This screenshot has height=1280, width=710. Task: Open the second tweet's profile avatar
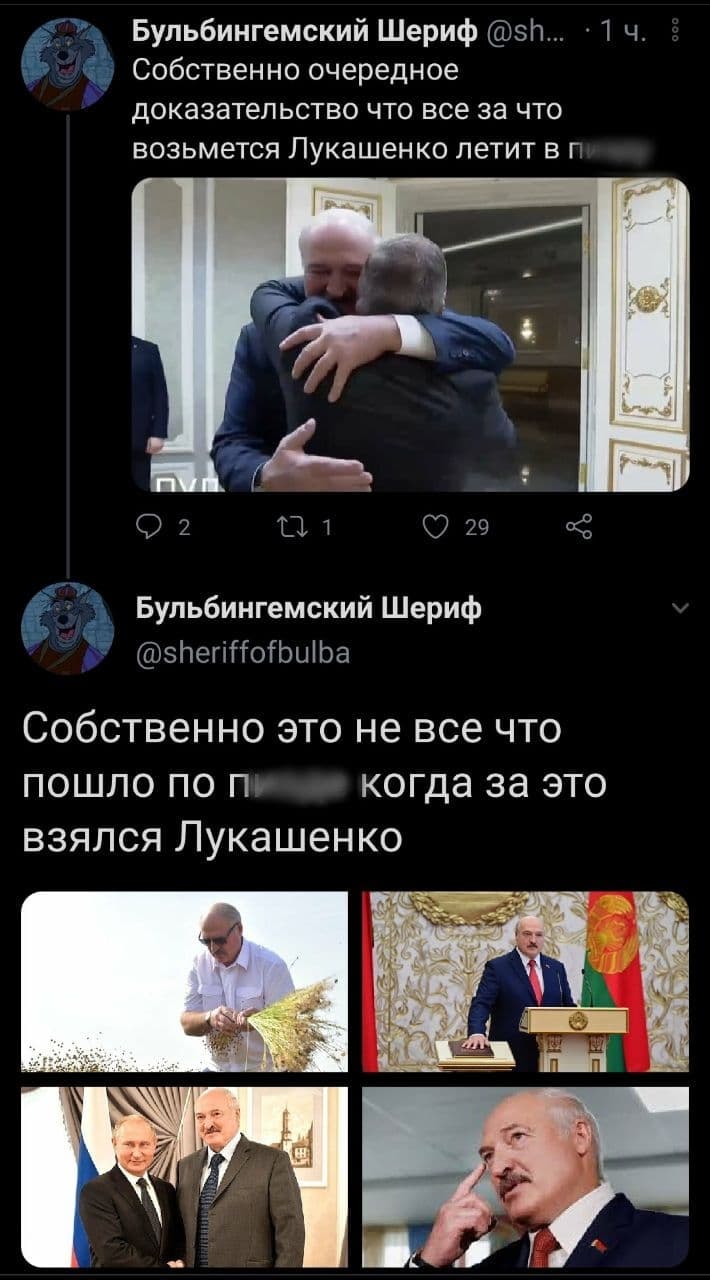pyautogui.click(x=68, y=627)
